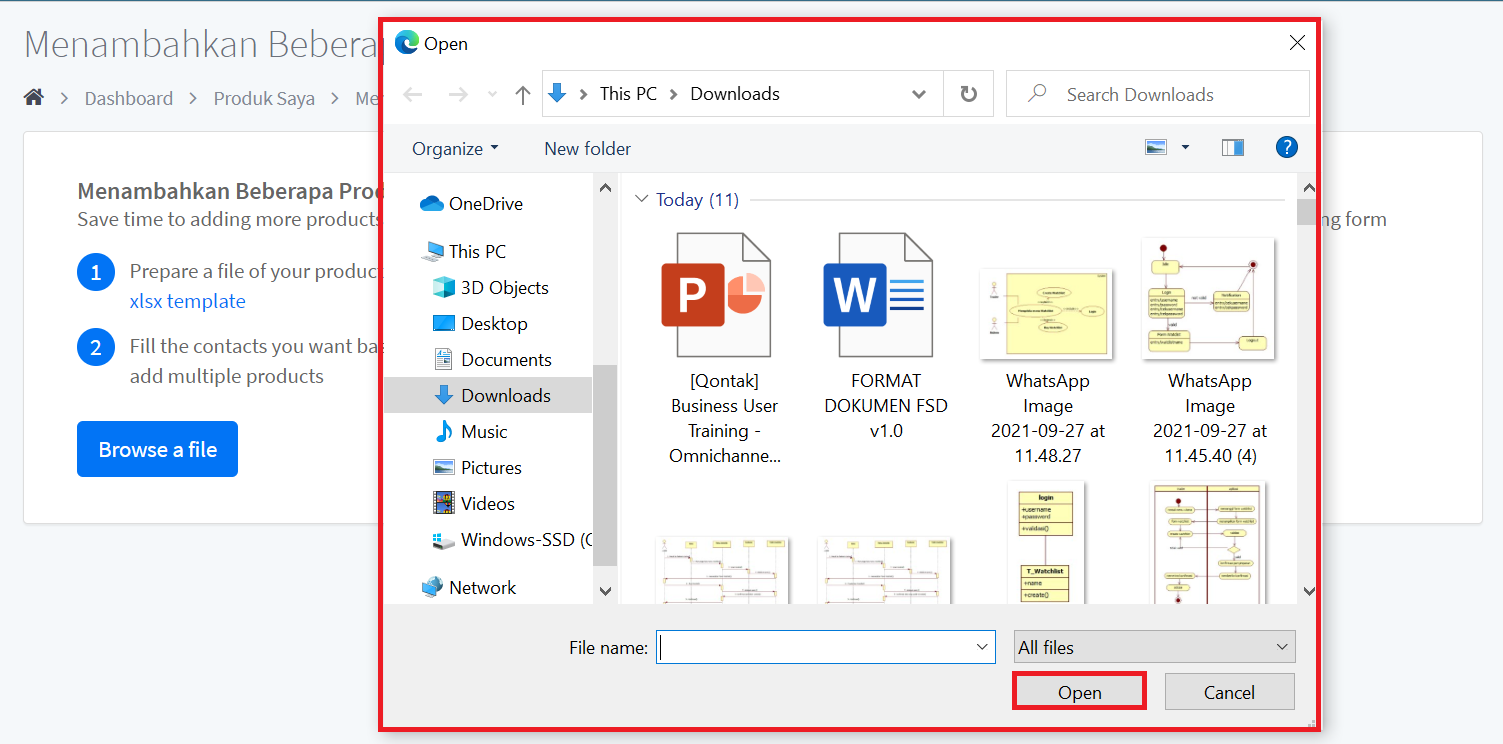This screenshot has width=1503, height=744.
Task: Collapse the 'Today (11)' group
Action: click(642, 200)
